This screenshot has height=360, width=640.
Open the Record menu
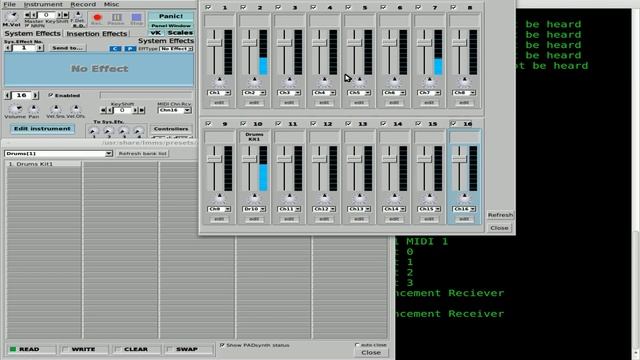[x=83, y=4]
